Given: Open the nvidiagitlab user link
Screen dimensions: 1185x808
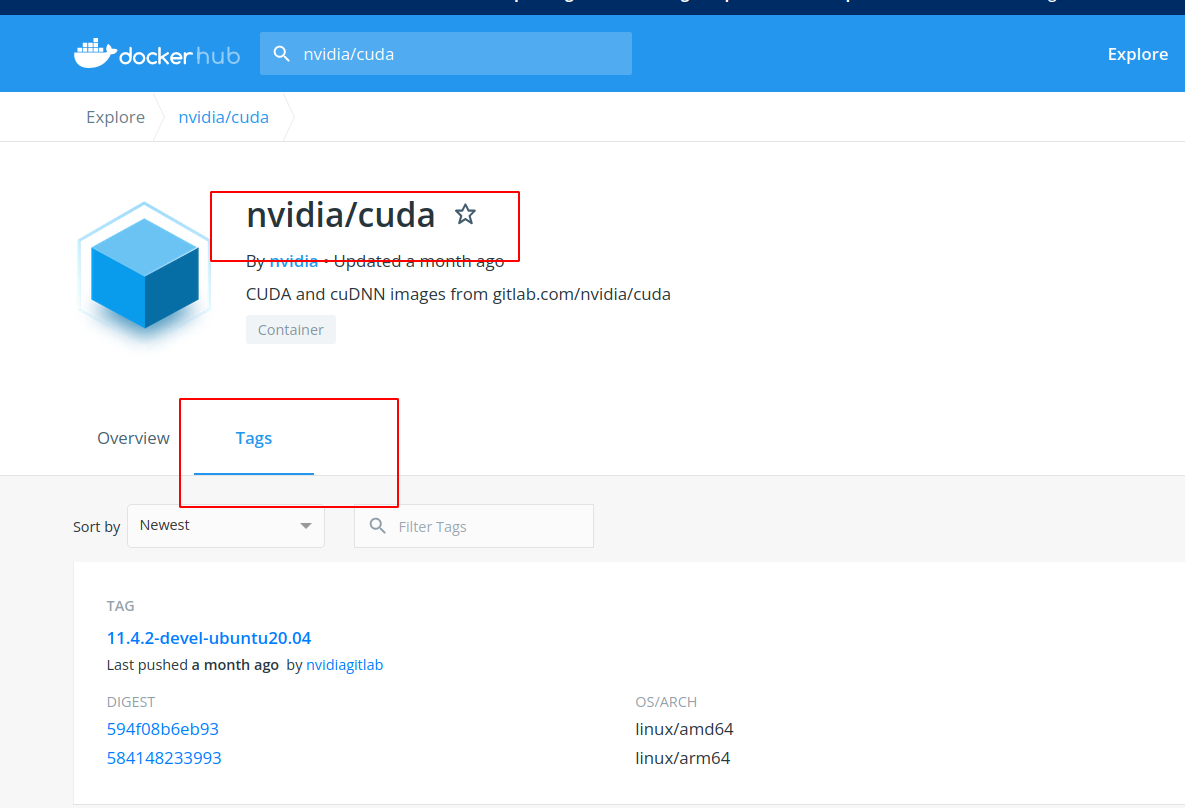Looking at the screenshot, I should coord(345,665).
